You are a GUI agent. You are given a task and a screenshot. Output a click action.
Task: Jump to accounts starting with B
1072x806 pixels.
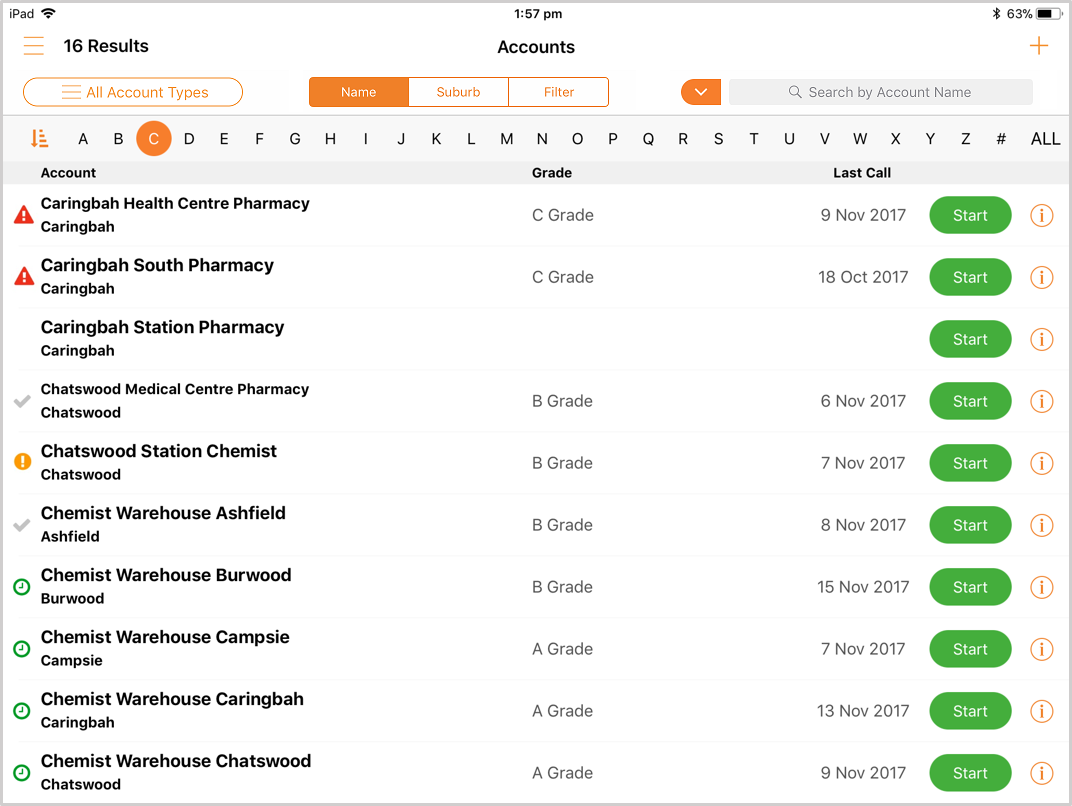118,139
